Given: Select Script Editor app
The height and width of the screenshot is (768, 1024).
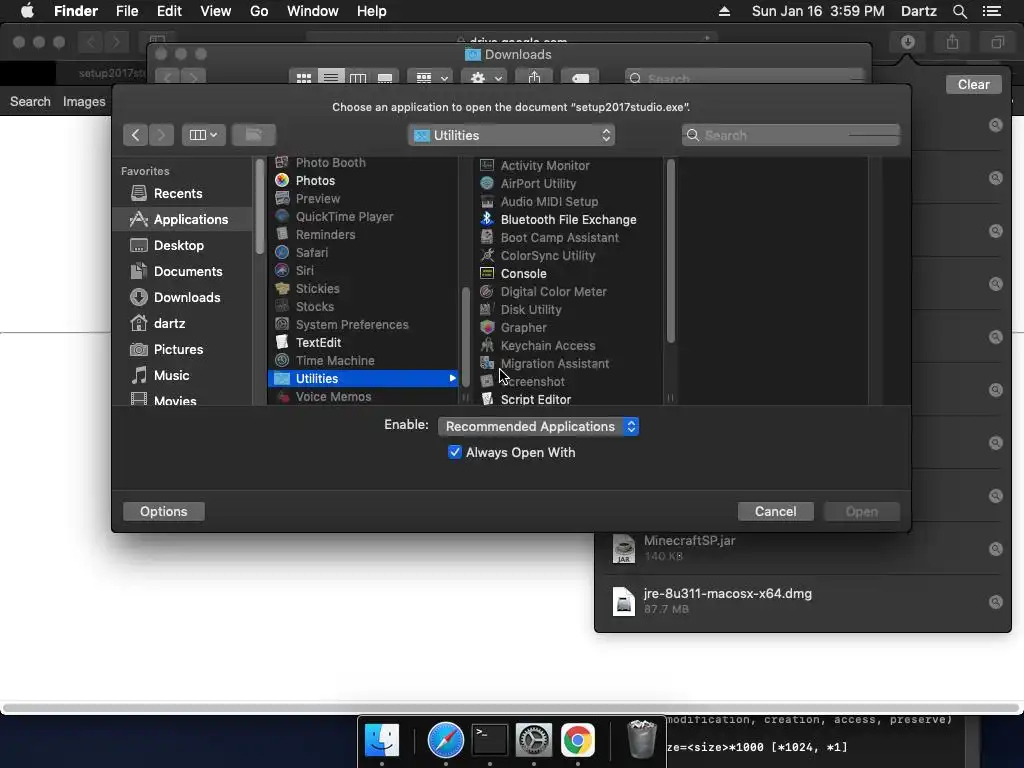Looking at the screenshot, I should tap(536, 399).
